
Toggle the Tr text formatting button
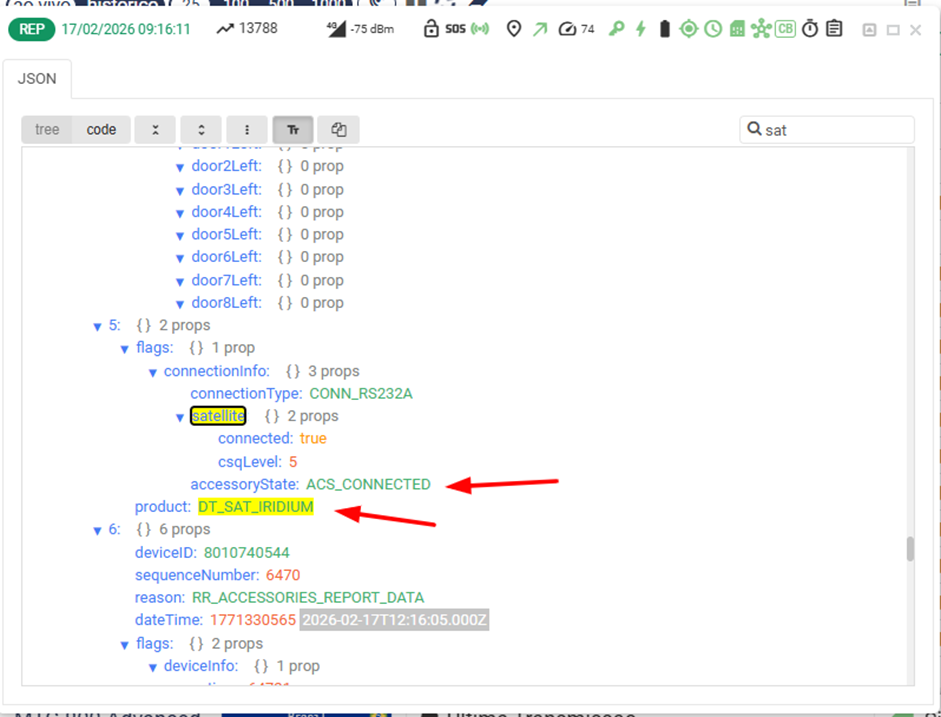click(293, 129)
